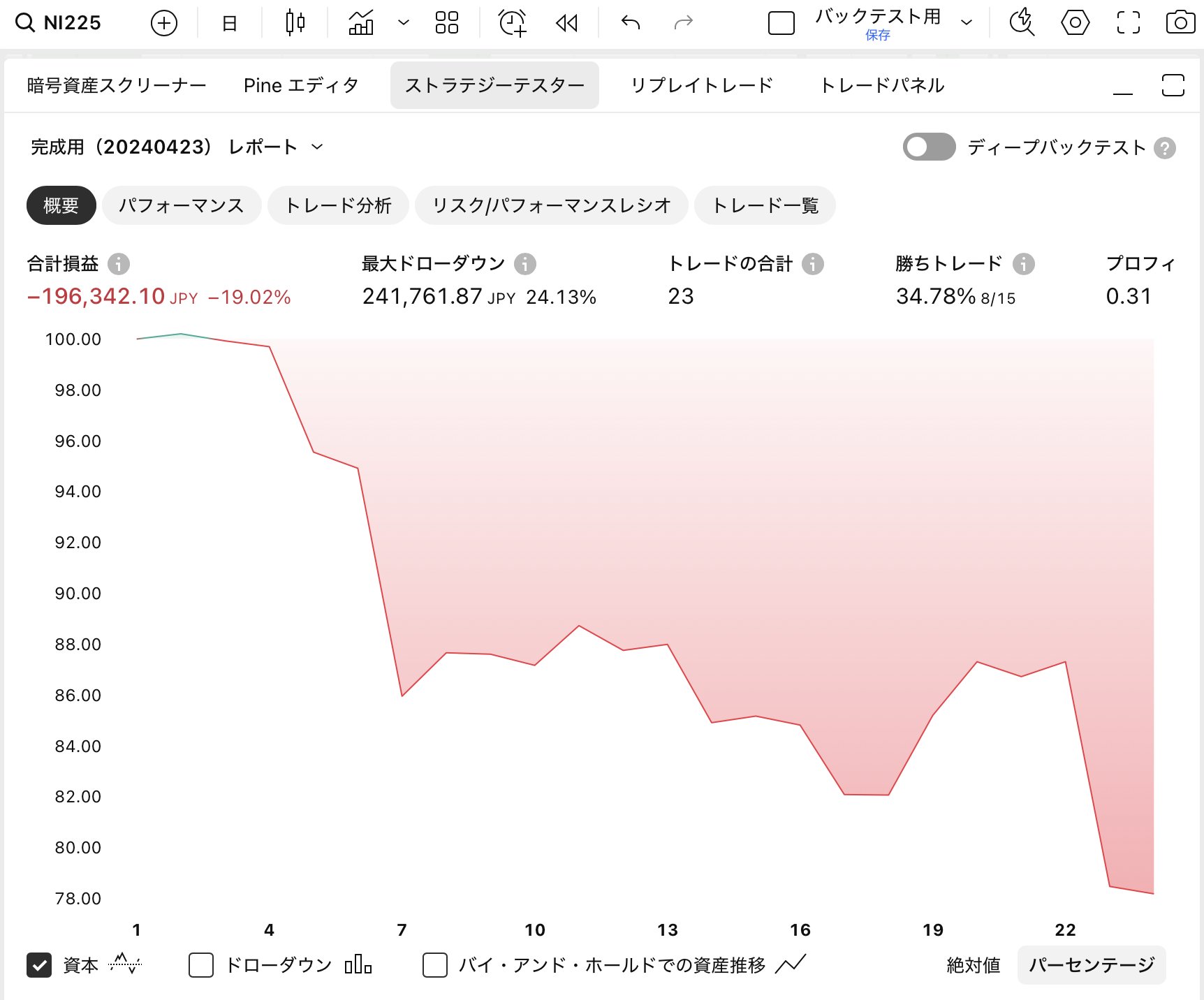This screenshot has height=1000, width=1204.
Task: Select パーセンテージ display mode
Action: [x=1092, y=965]
